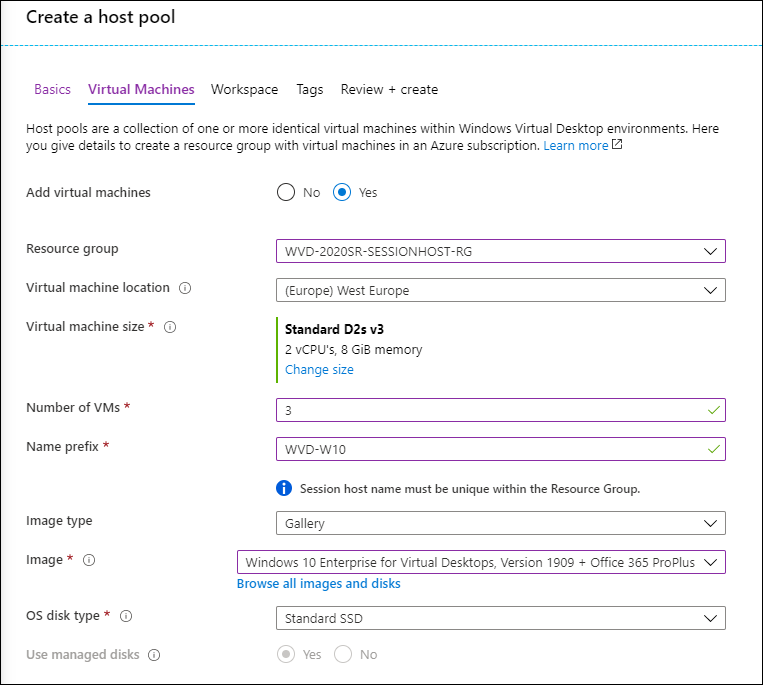Image resolution: width=763 pixels, height=685 pixels.
Task: Choose No for Use managed disks
Action: coord(343,654)
